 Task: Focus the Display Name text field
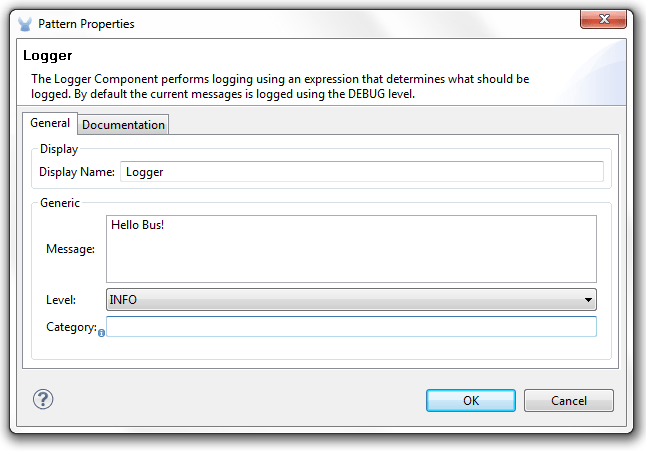click(x=362, y=172)
